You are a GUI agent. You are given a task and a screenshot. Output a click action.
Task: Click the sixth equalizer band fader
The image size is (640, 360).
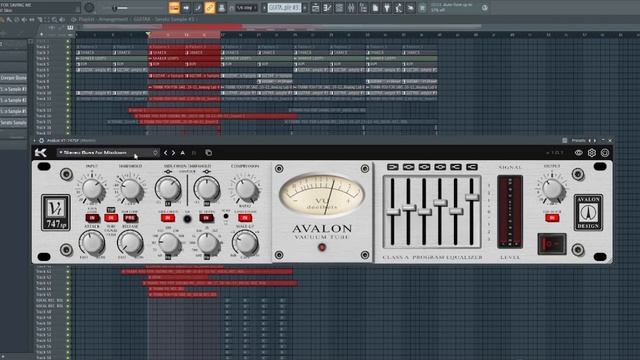click(x=472, y=197)
